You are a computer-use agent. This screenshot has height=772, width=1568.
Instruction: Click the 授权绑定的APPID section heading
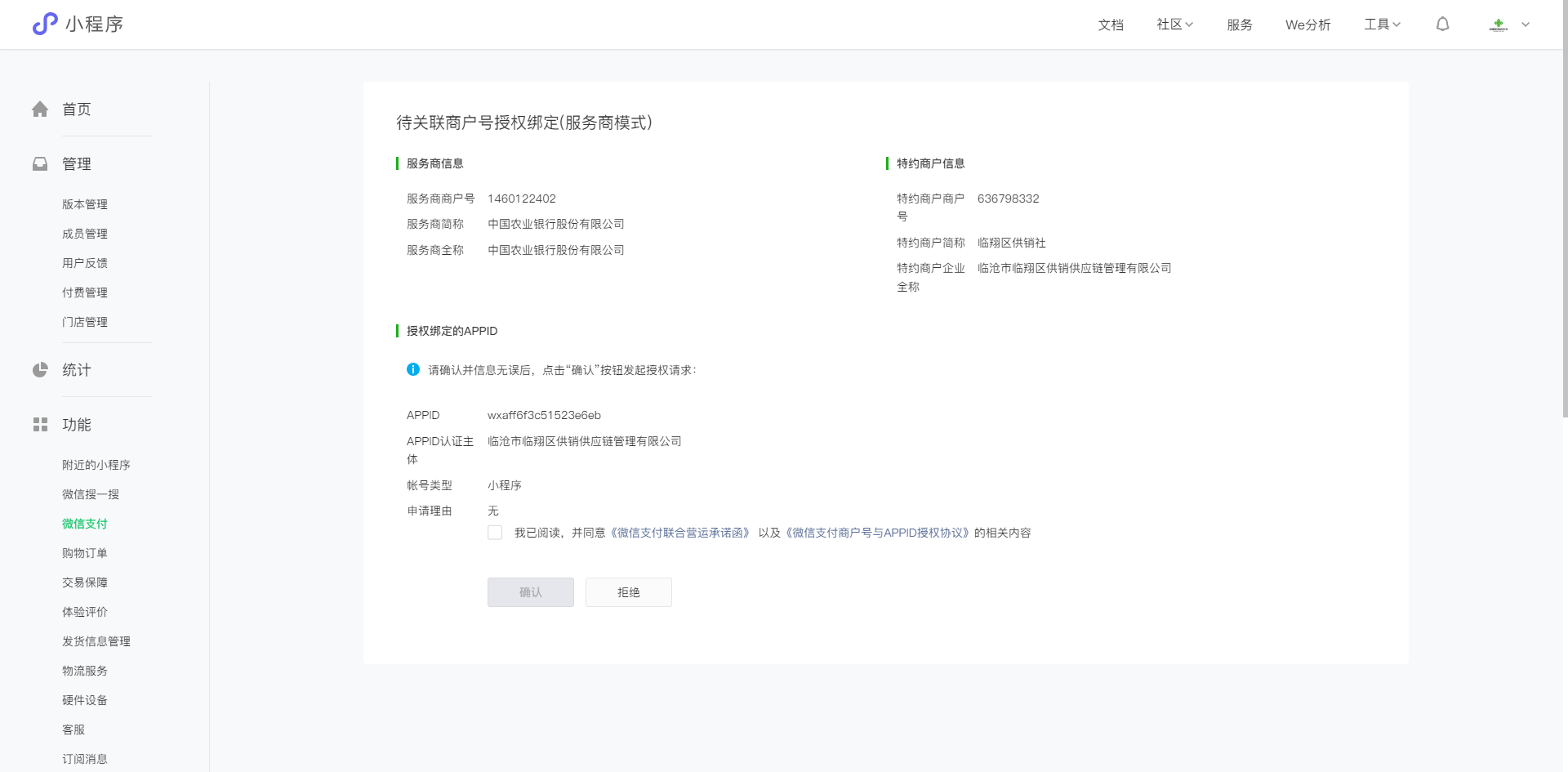coord(452,331)
